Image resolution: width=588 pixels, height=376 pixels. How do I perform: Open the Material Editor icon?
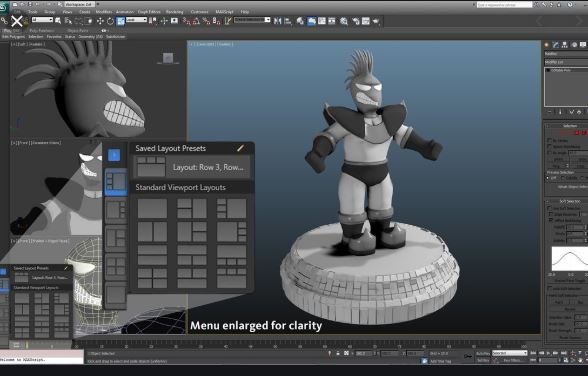[344, 21]
